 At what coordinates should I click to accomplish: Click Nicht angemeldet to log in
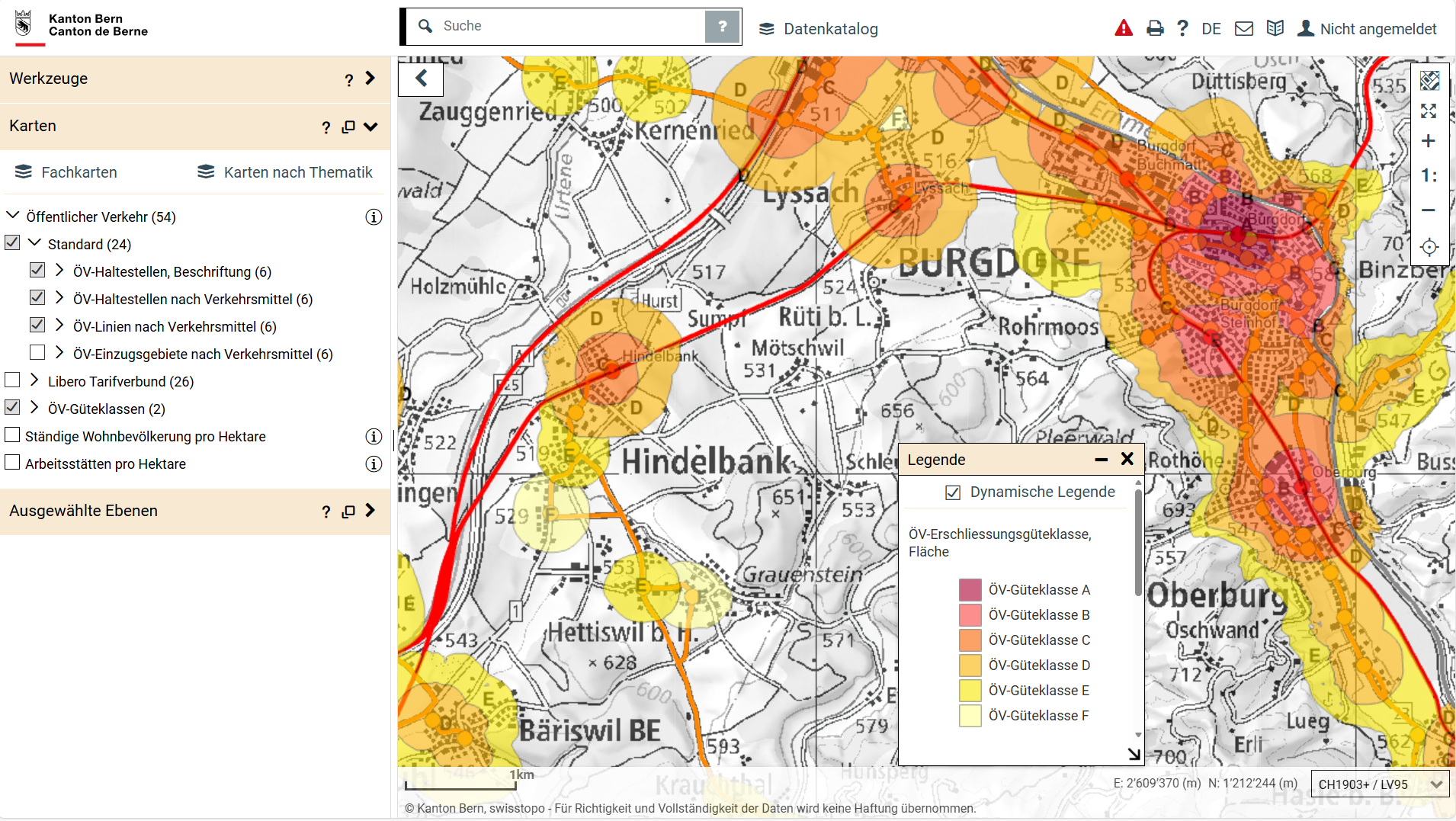click(1368, 29)
